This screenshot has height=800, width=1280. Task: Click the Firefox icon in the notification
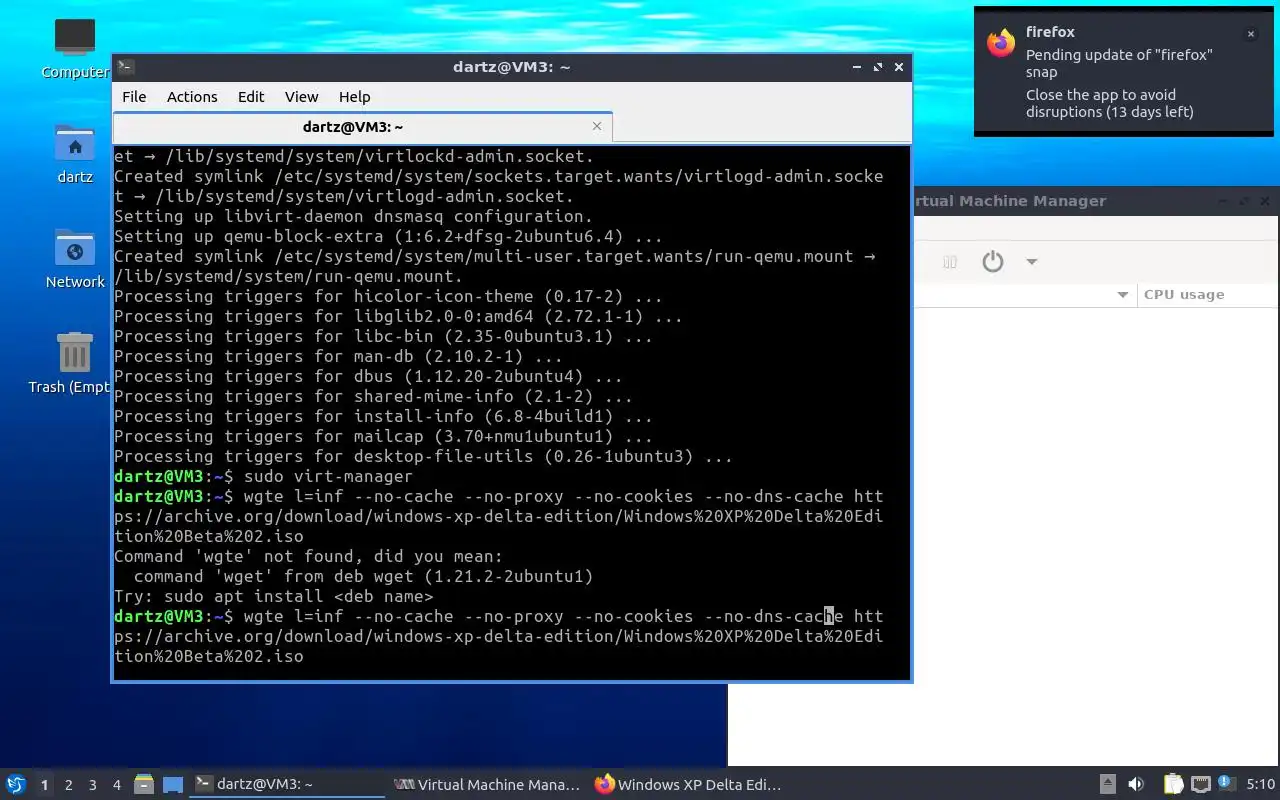click(x=1001, y=43)
